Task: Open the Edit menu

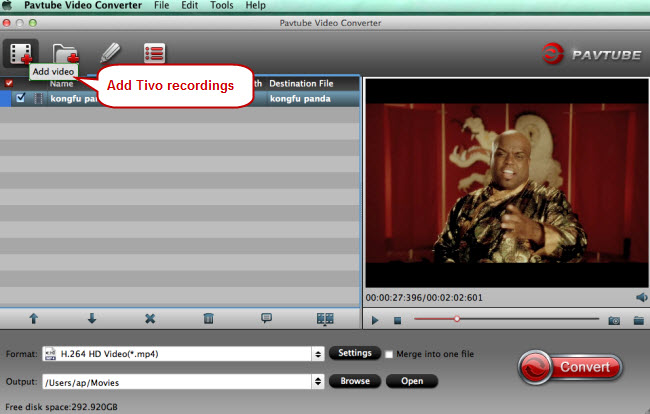Action: tap(189, 5)
